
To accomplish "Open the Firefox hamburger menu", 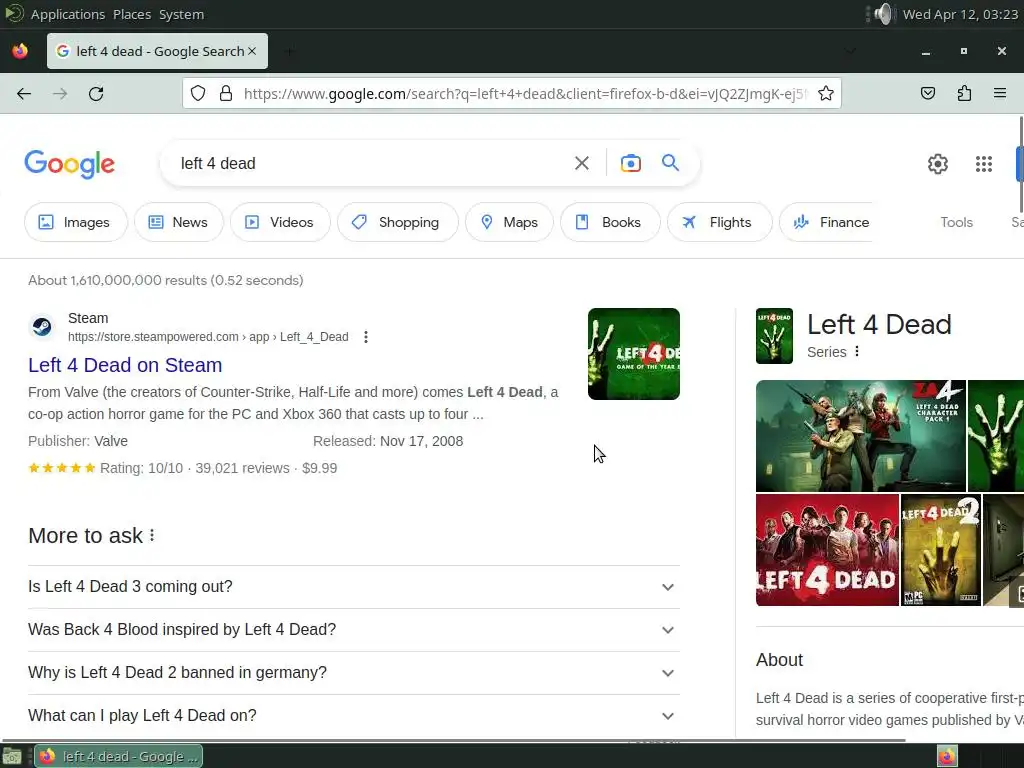I will click(1000, 93).
